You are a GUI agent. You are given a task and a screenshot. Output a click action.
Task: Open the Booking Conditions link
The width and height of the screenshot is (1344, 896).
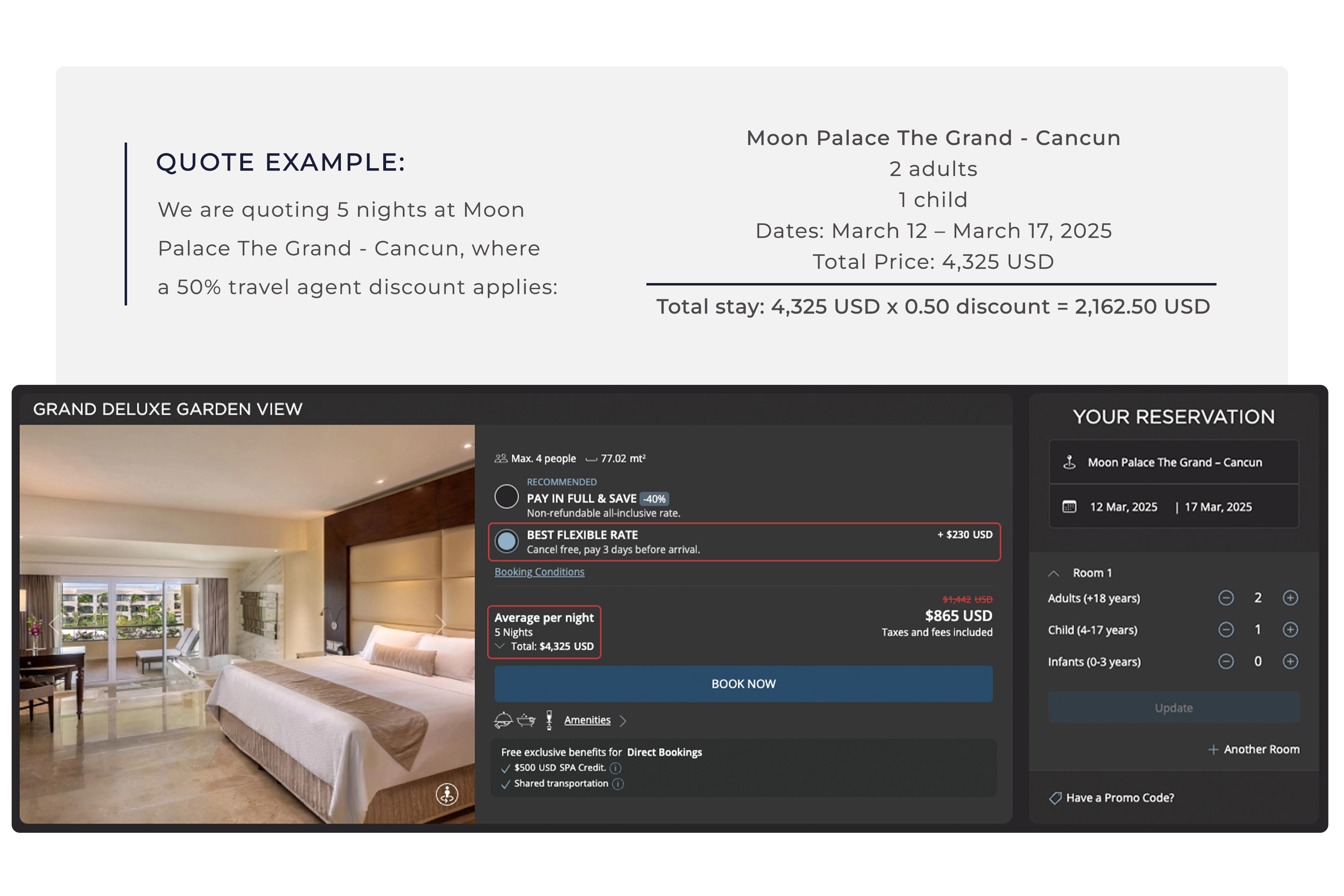pos(539,572)
